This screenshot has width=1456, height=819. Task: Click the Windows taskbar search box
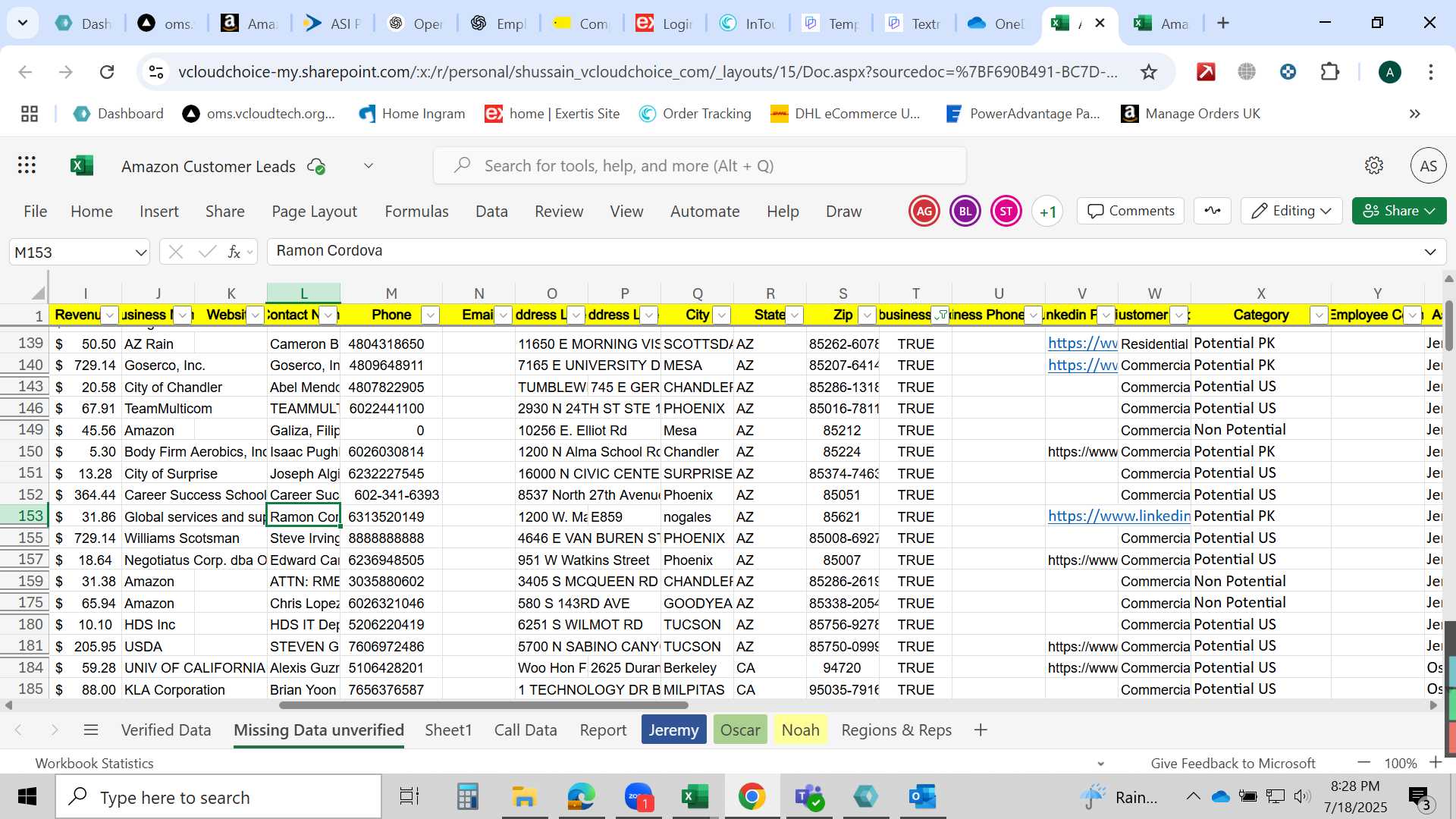coord(219,797)
